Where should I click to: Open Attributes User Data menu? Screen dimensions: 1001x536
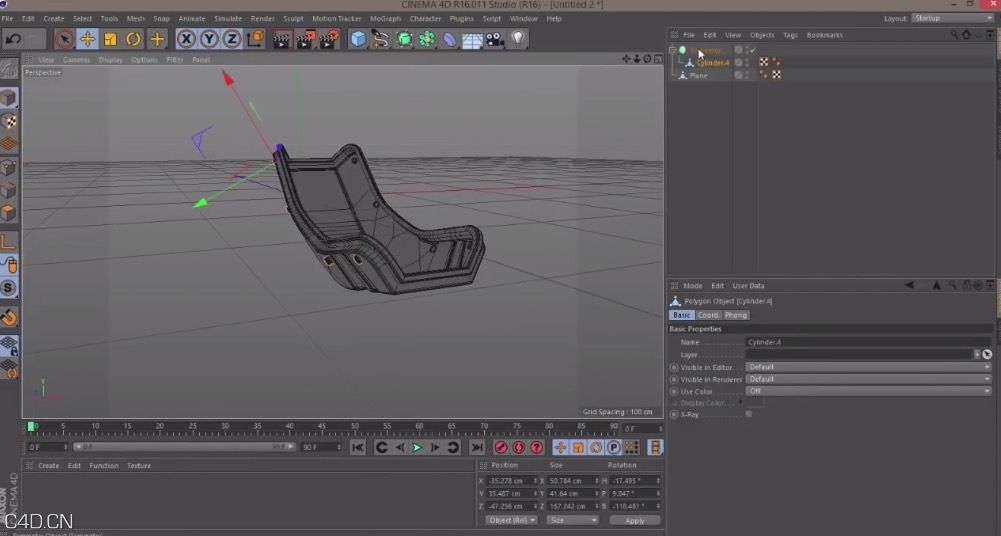pyautogui.click(x=748, y=286)
